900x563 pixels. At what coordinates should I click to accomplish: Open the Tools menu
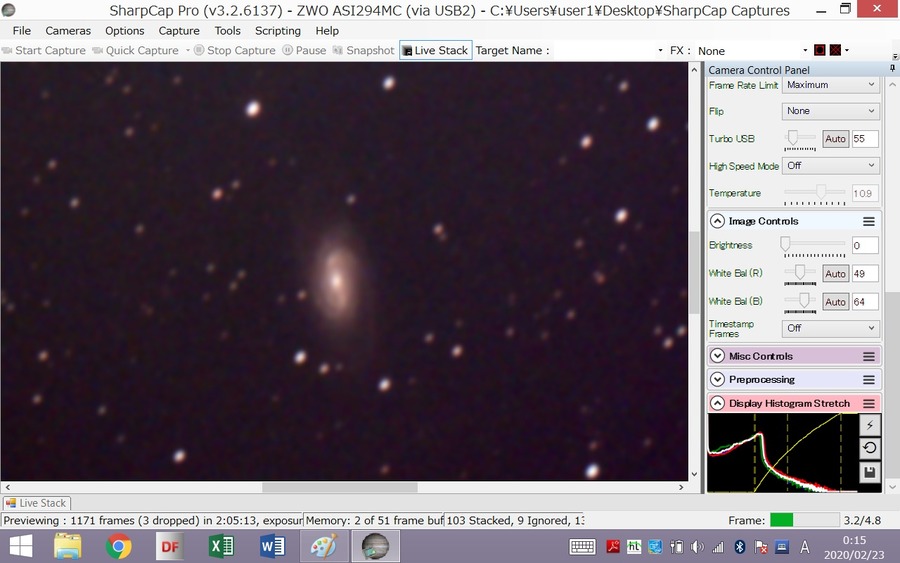(227, 30)
